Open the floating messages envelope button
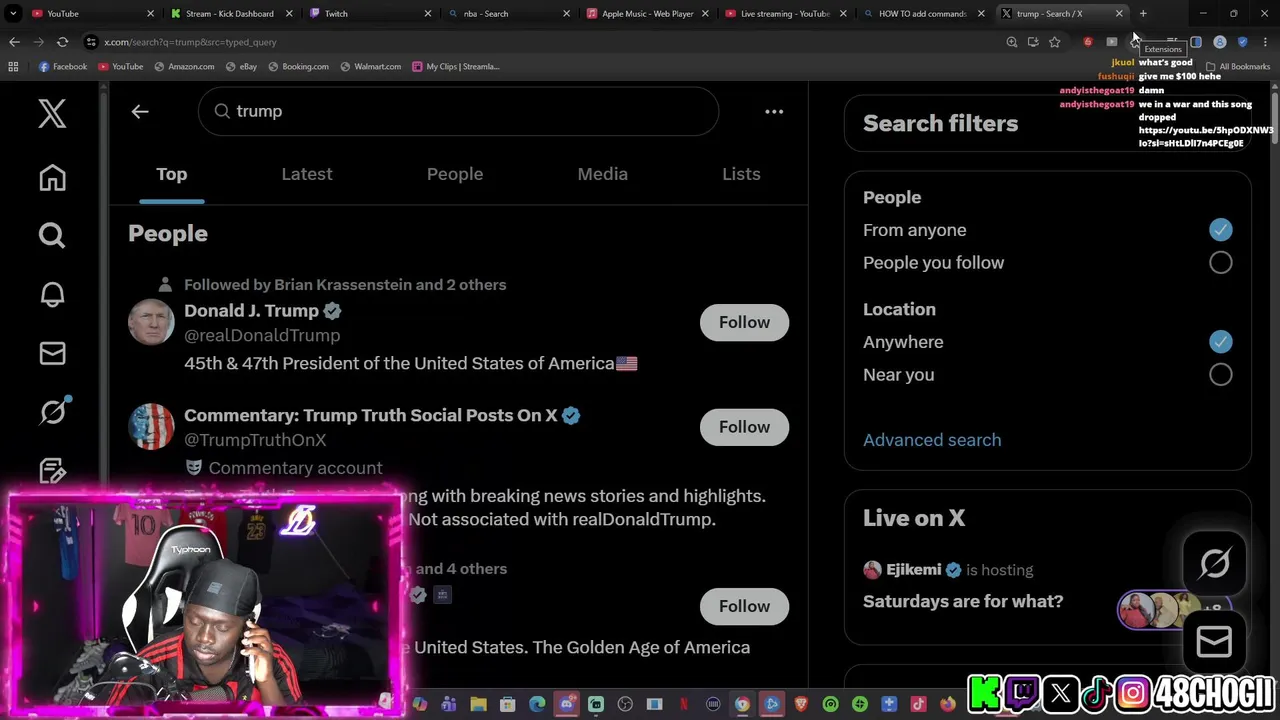The image size is (1280, 720). click(x=1214, y=642)
